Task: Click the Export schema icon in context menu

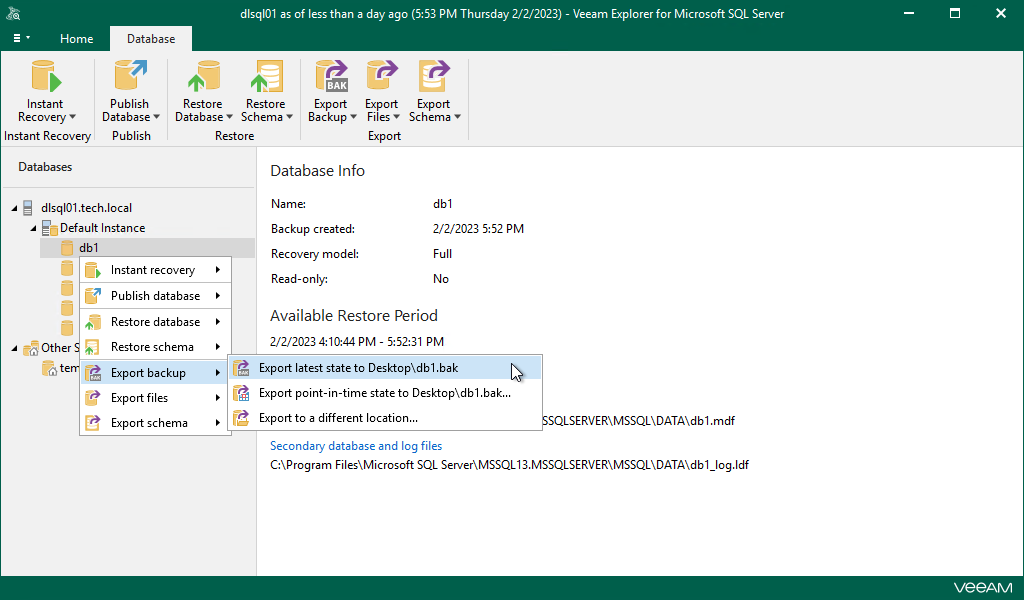Action: (93, 423)
